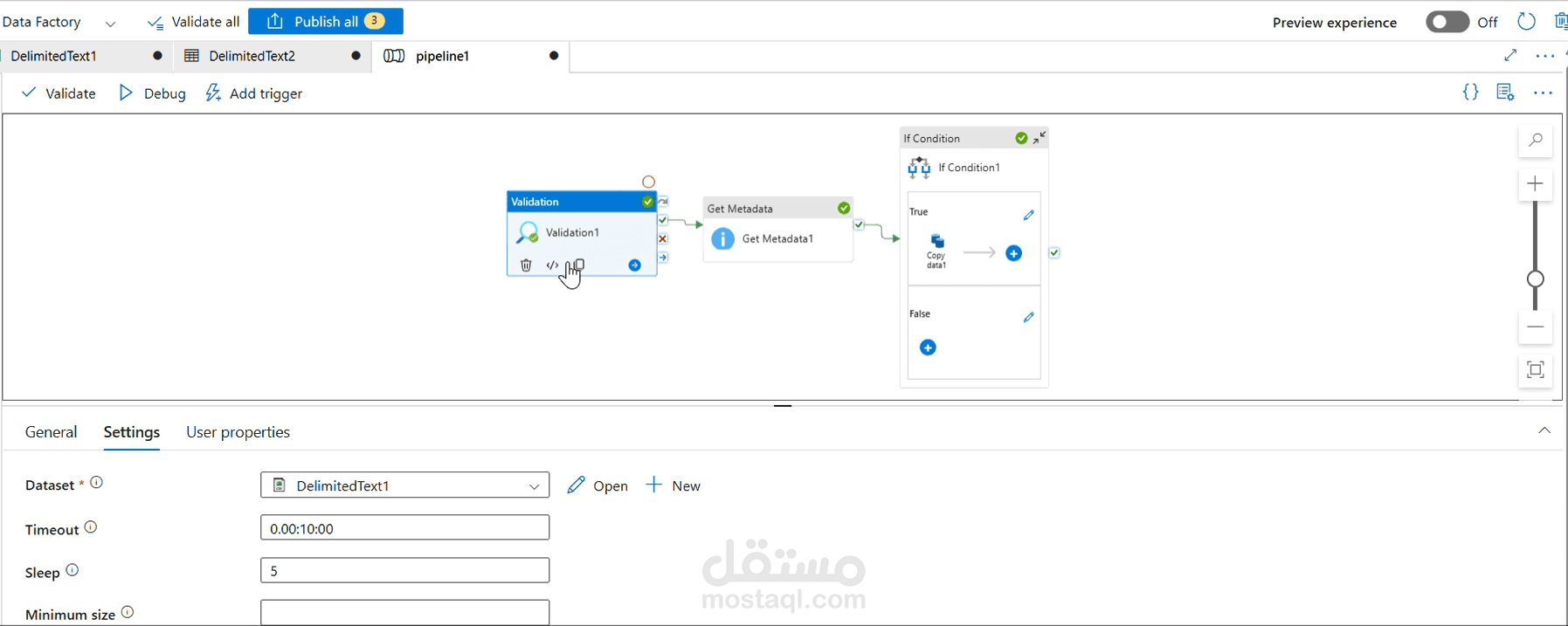Select the Get Metadata activity header
The width and height of the screenshot is (1568, 626).
(777, 209)
